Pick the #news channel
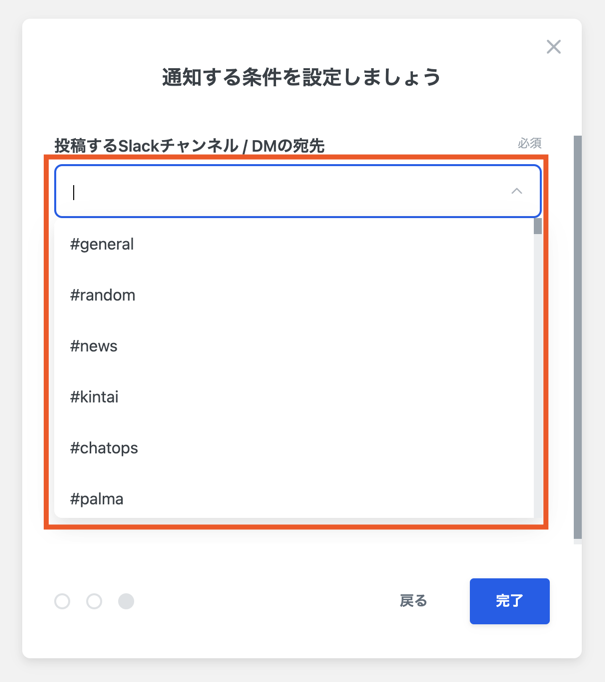 click(94, 346)
